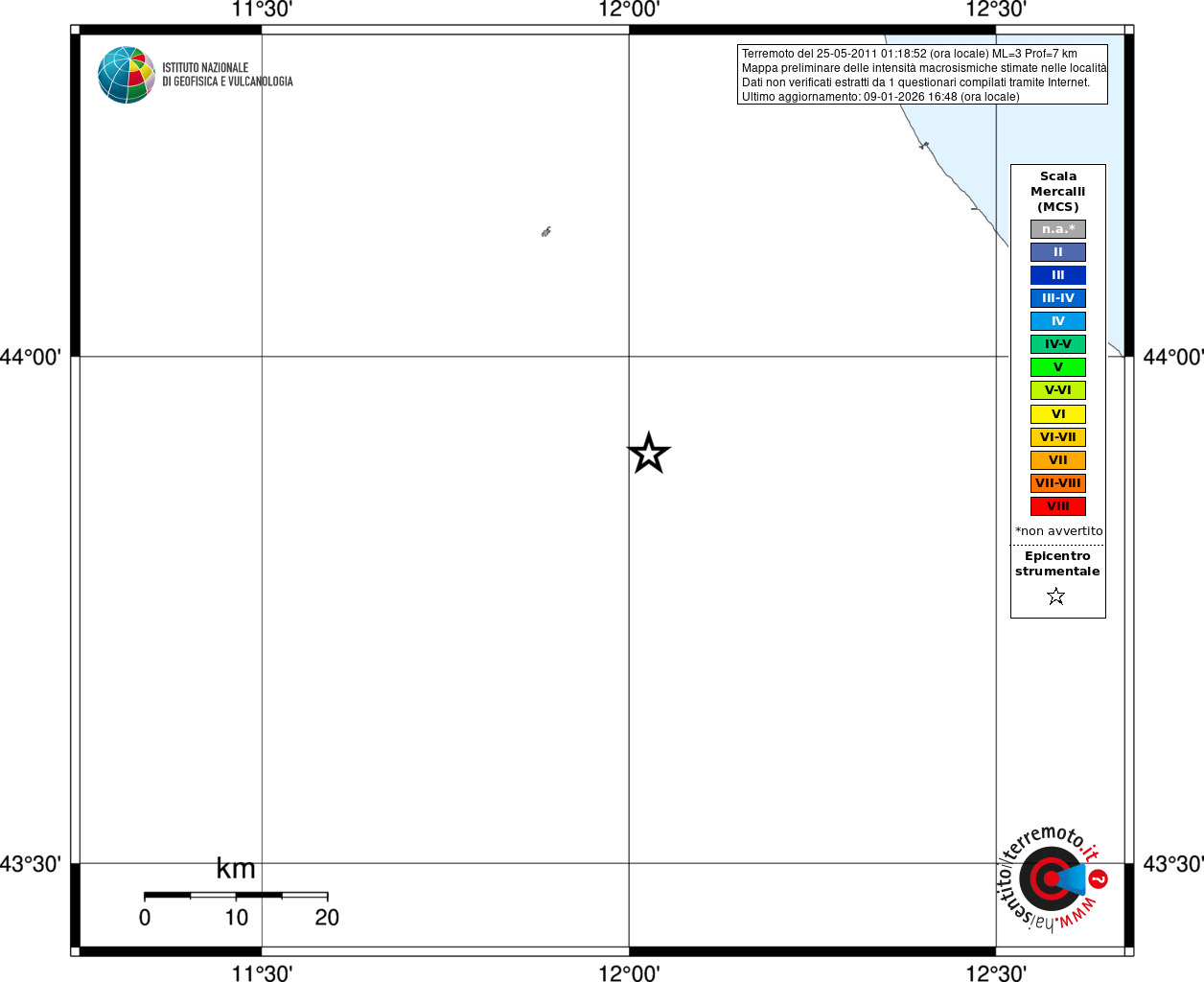The width and height of the screenshot is (1204, 982).
Task: Select the II intensity swatch
Action: (1058, 252)
